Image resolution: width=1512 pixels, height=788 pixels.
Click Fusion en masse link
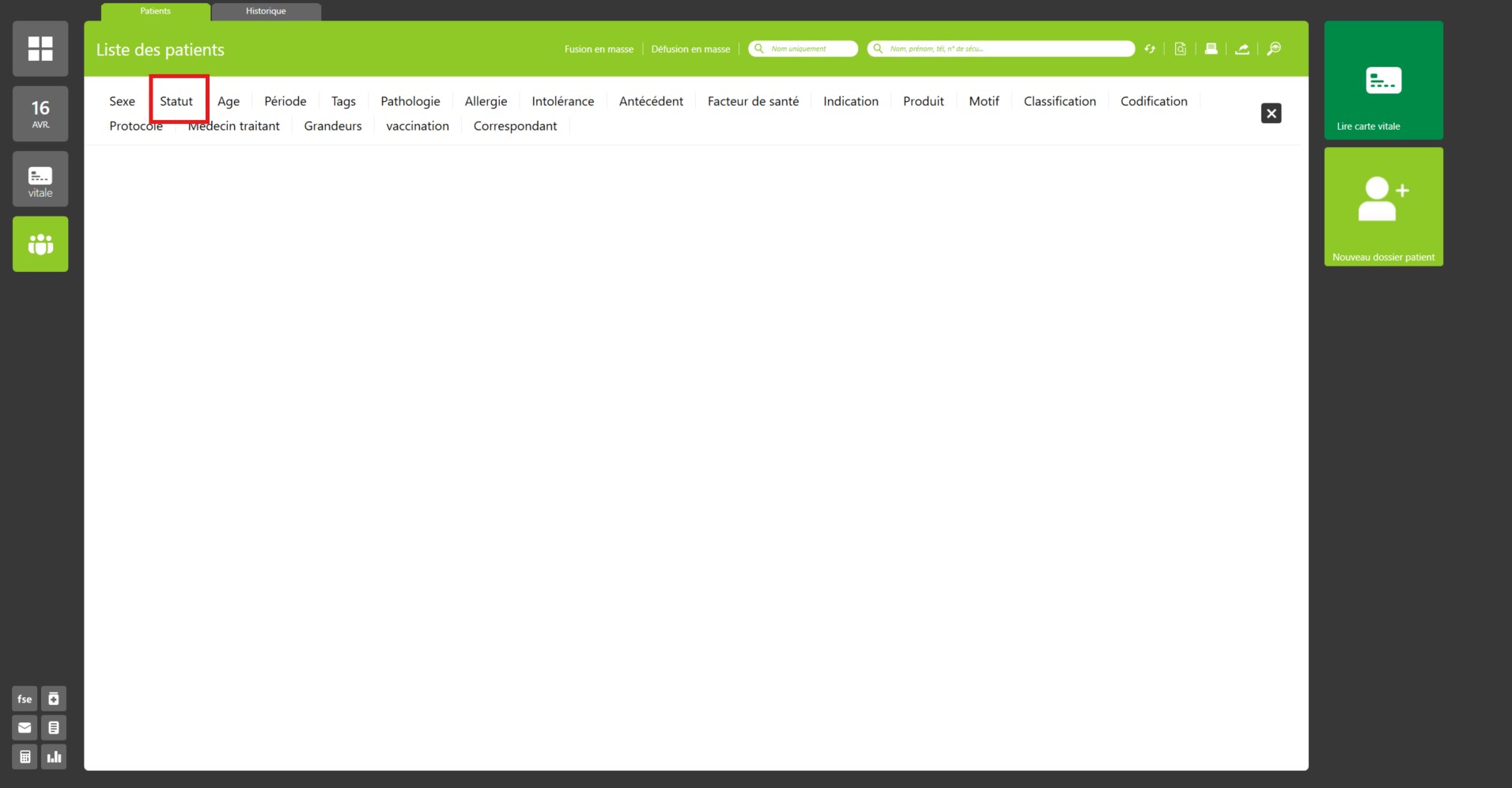point(599,49)
